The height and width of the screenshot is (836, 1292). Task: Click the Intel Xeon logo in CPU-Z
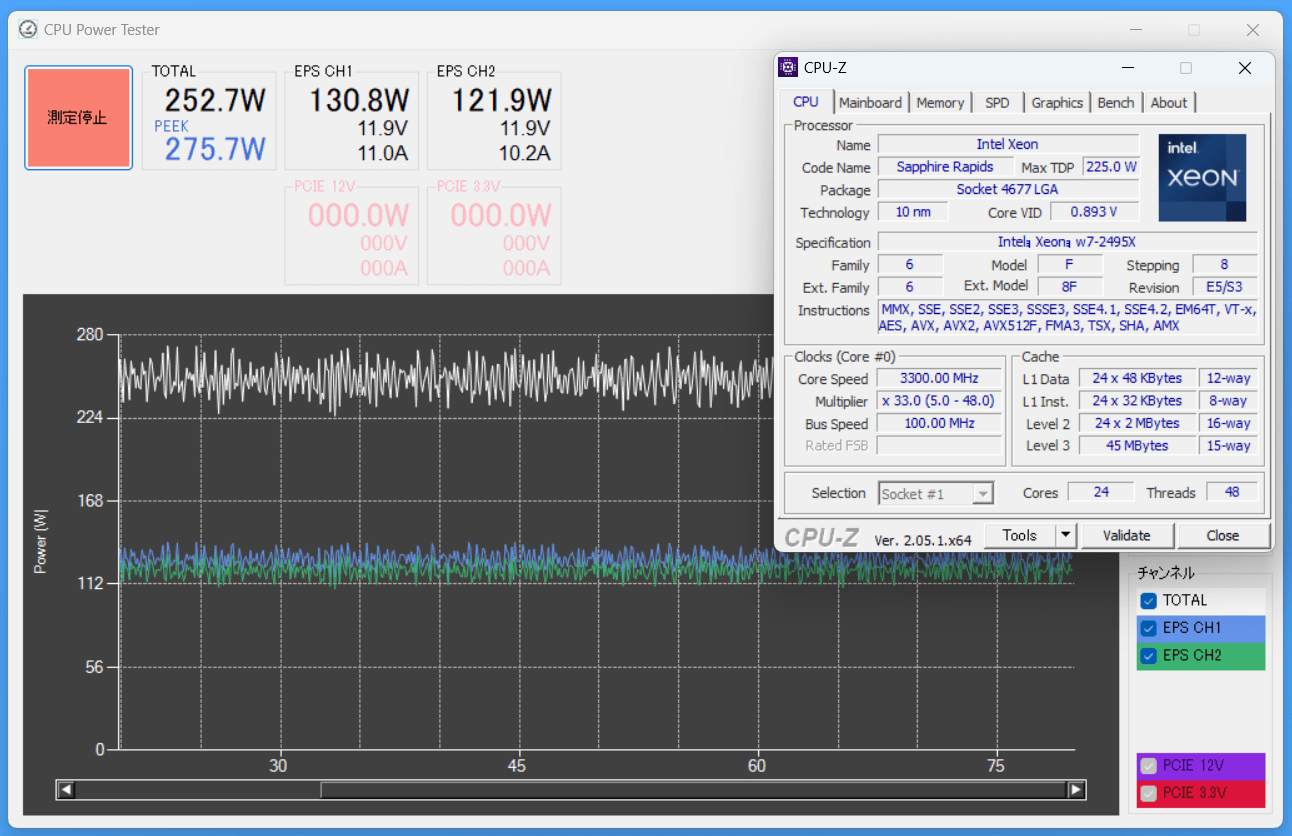1202,177
